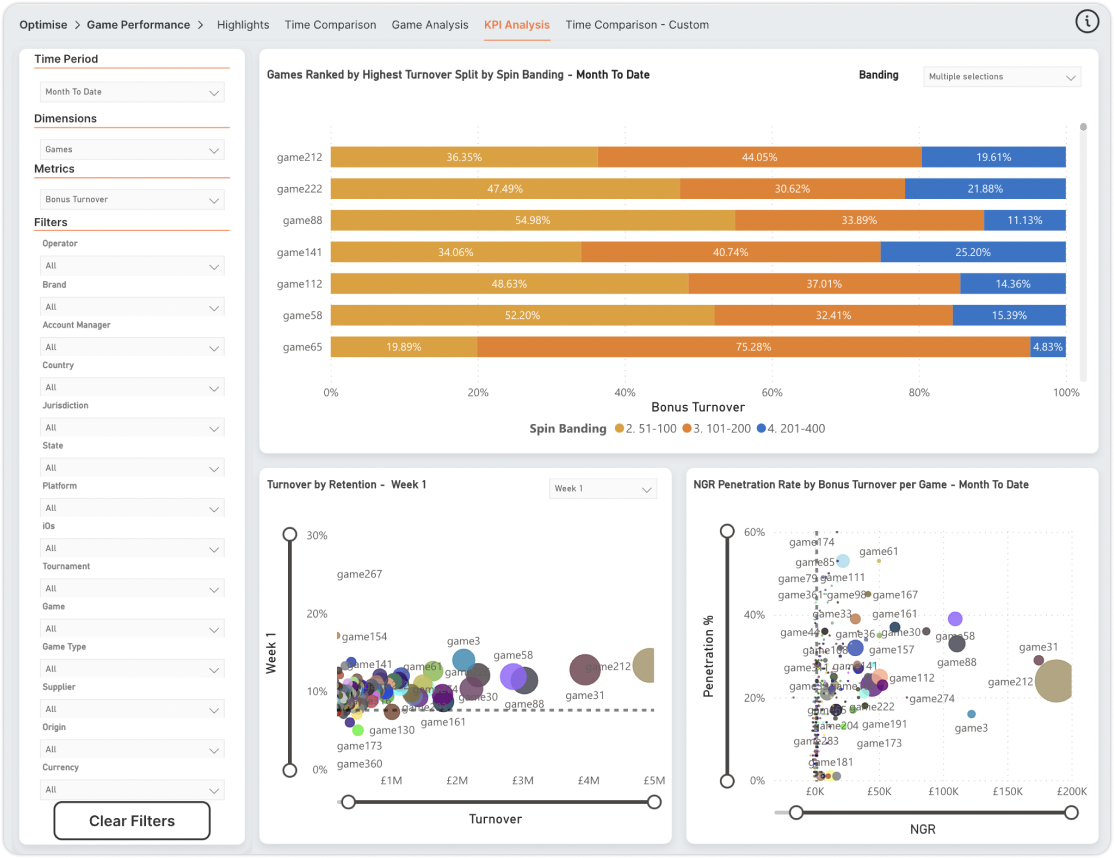Open the Week 1 selector on Turnover chart

point(602,489)
